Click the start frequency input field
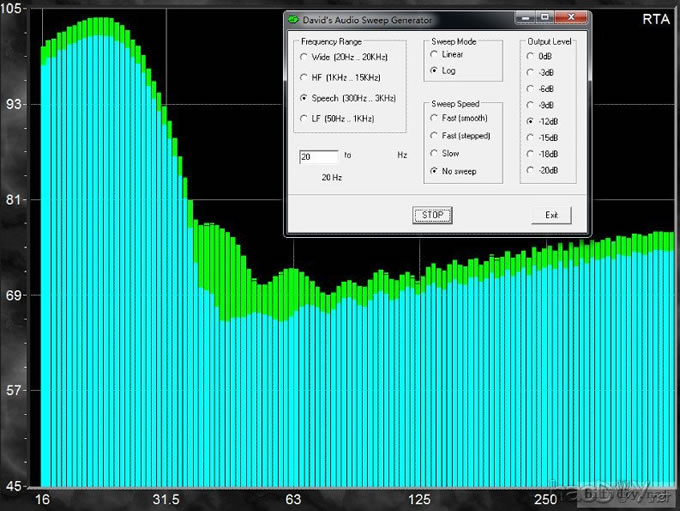This screenshot has width=680, height=511. pos(319,157)
